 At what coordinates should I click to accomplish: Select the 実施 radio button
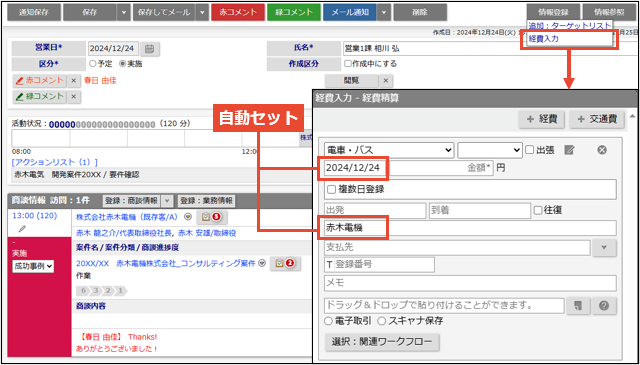click(122, 64)
